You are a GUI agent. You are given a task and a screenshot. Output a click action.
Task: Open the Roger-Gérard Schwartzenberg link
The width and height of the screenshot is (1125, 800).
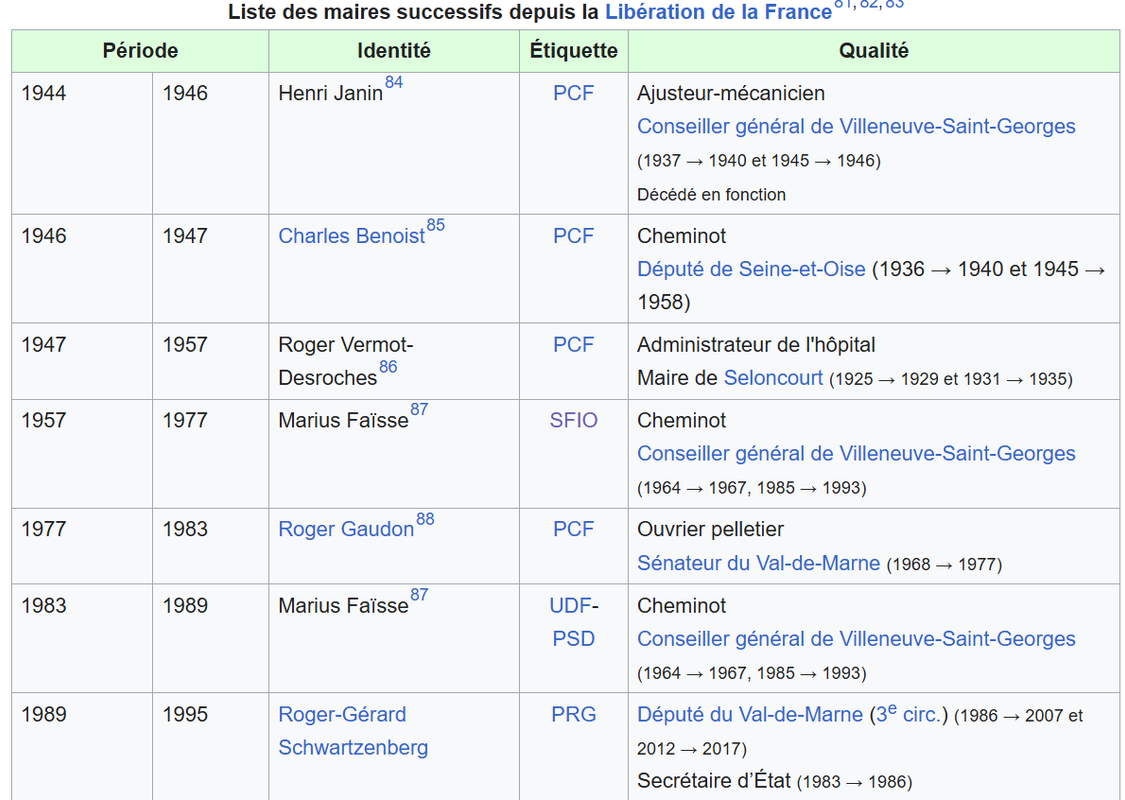coord(353,731)
